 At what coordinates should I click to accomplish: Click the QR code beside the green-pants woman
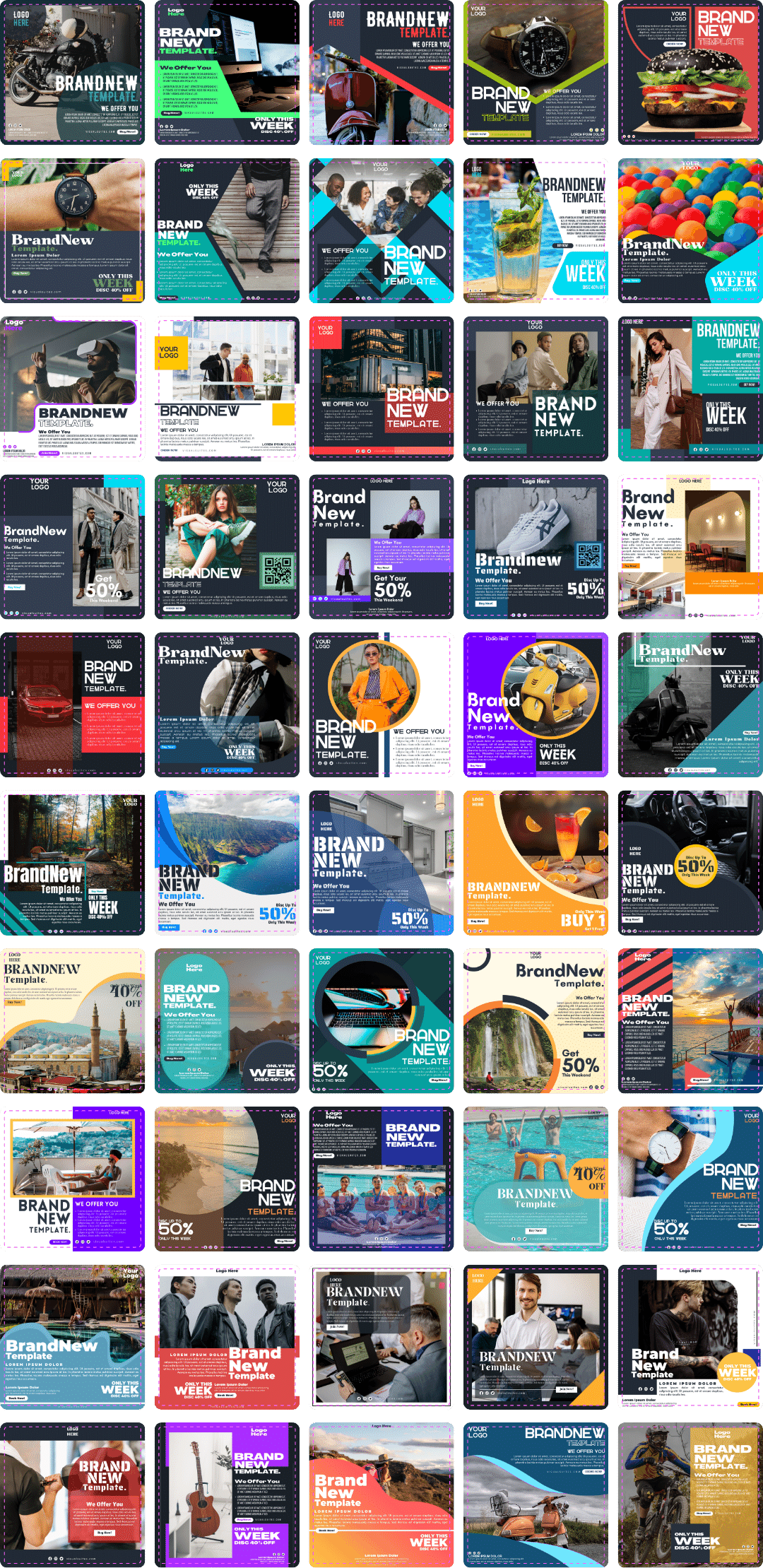[x=278, y=571]
